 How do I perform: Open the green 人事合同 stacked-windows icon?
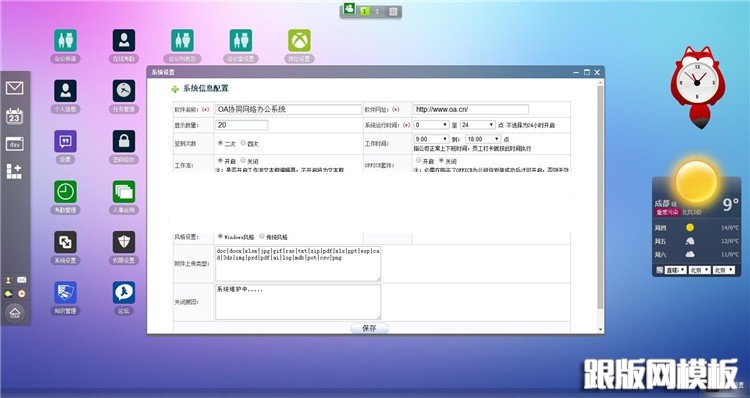pos(124,192)
